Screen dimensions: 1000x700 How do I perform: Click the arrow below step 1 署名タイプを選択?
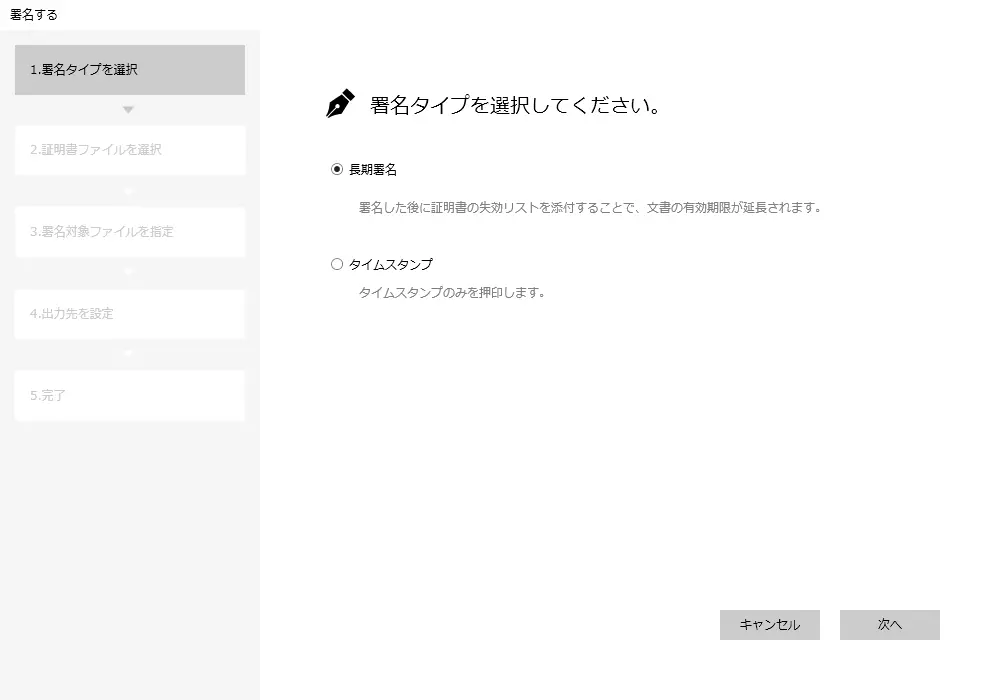[x=128, y=109]
